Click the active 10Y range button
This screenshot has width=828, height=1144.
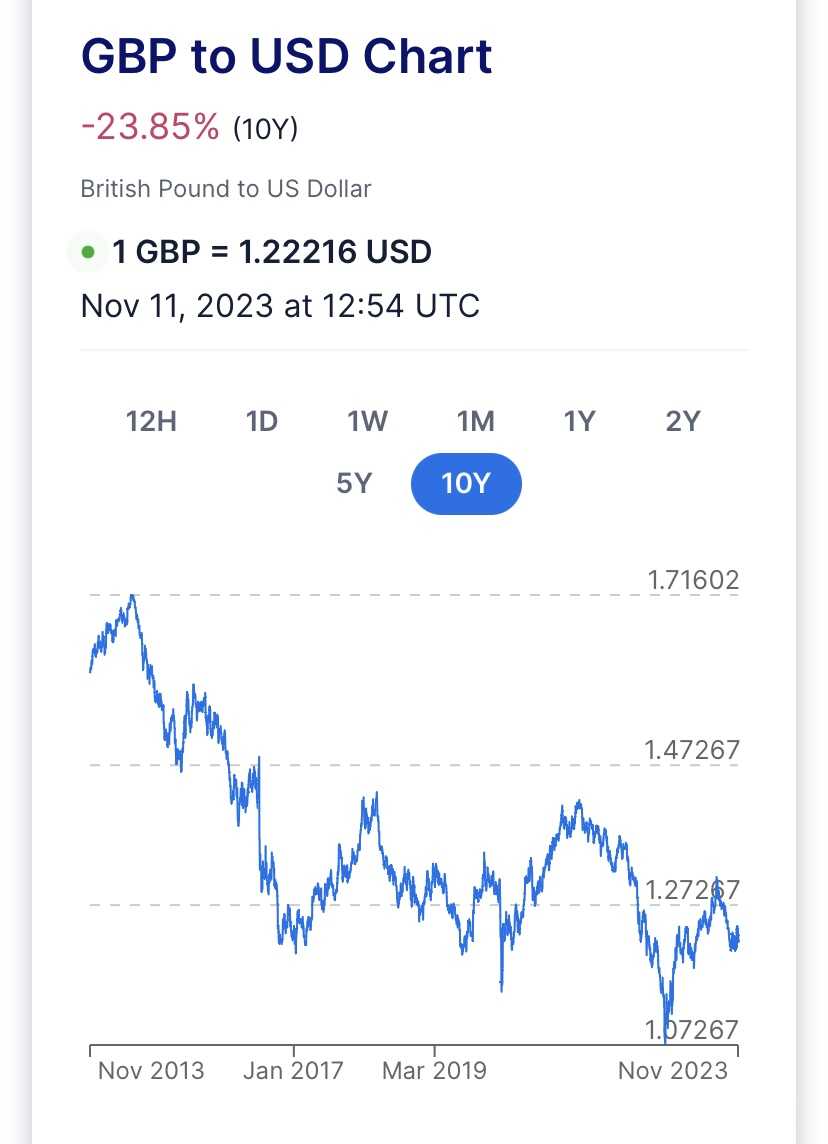click(x=466, y=484)
